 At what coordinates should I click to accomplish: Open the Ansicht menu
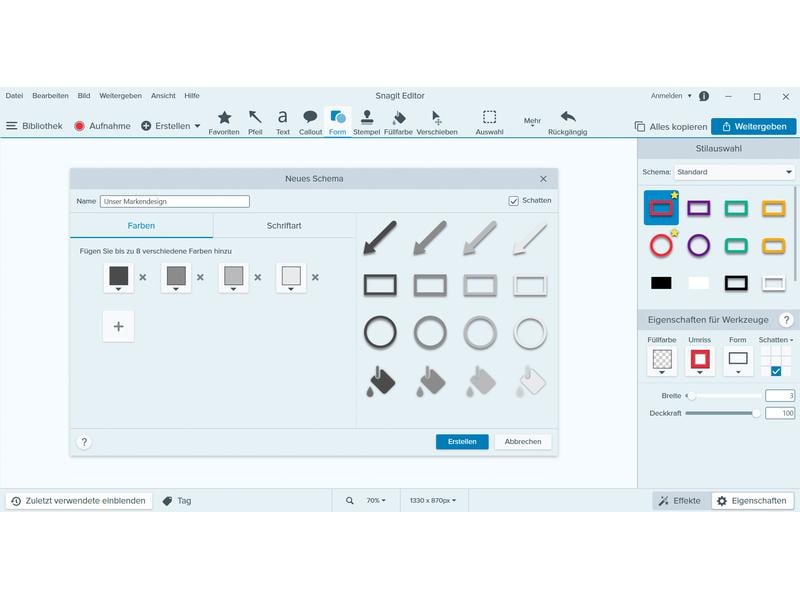click(163, 96)
